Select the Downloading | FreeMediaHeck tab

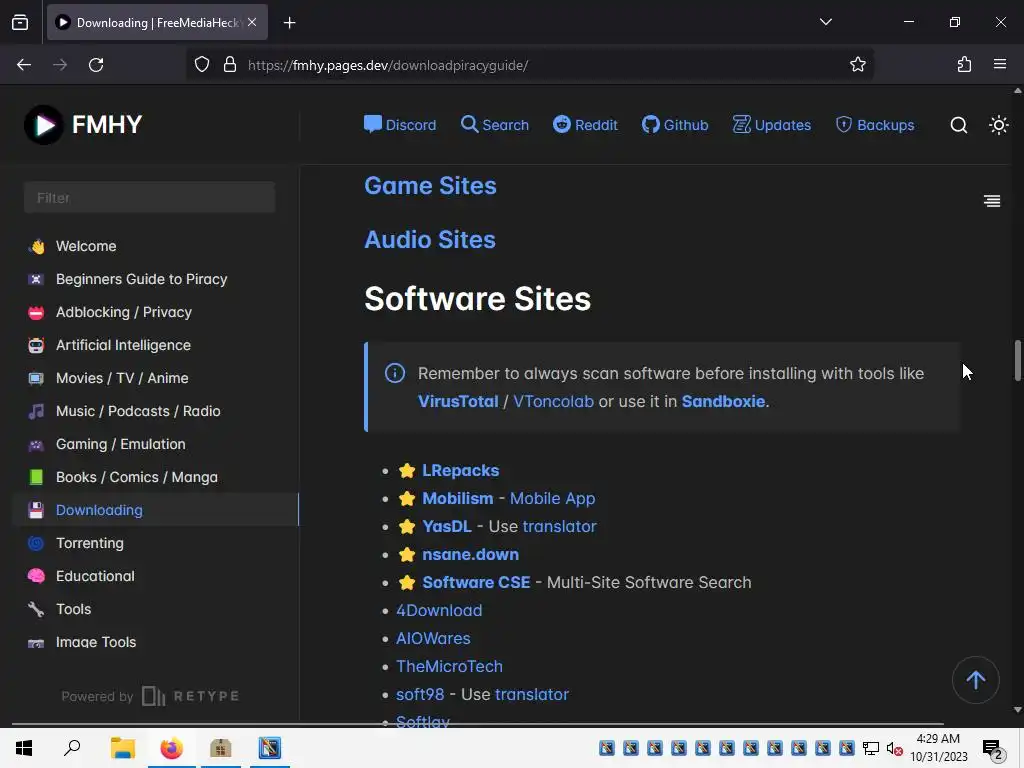157,22
